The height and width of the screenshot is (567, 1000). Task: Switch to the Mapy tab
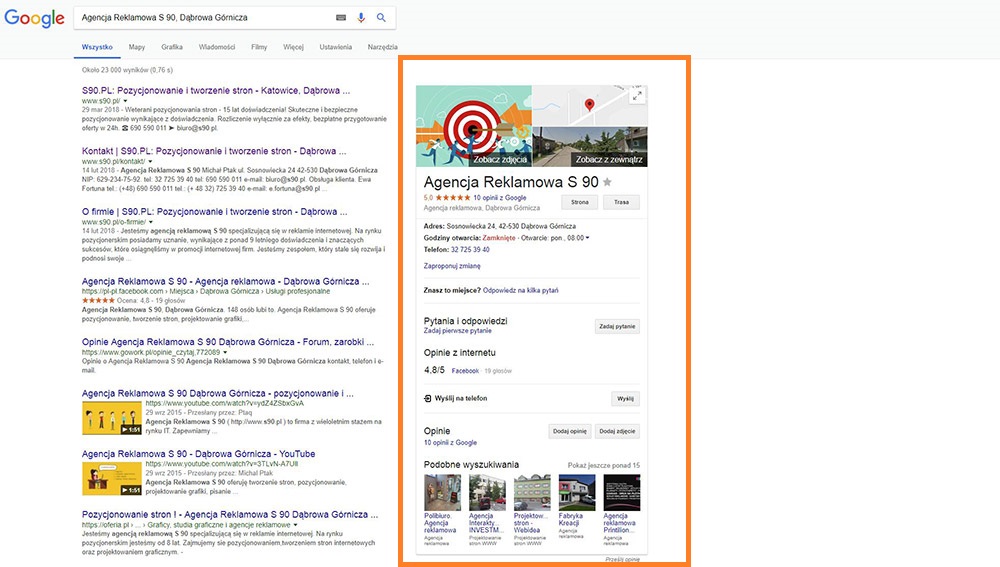pos(137,47)
